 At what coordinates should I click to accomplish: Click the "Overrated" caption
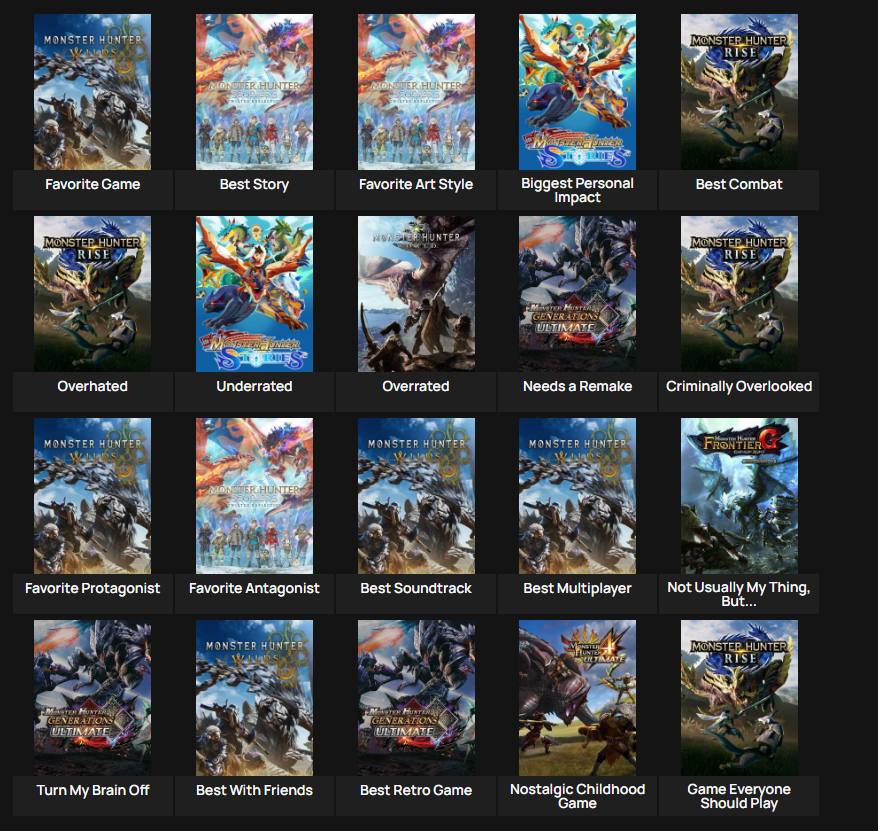(x=416, y=386)
